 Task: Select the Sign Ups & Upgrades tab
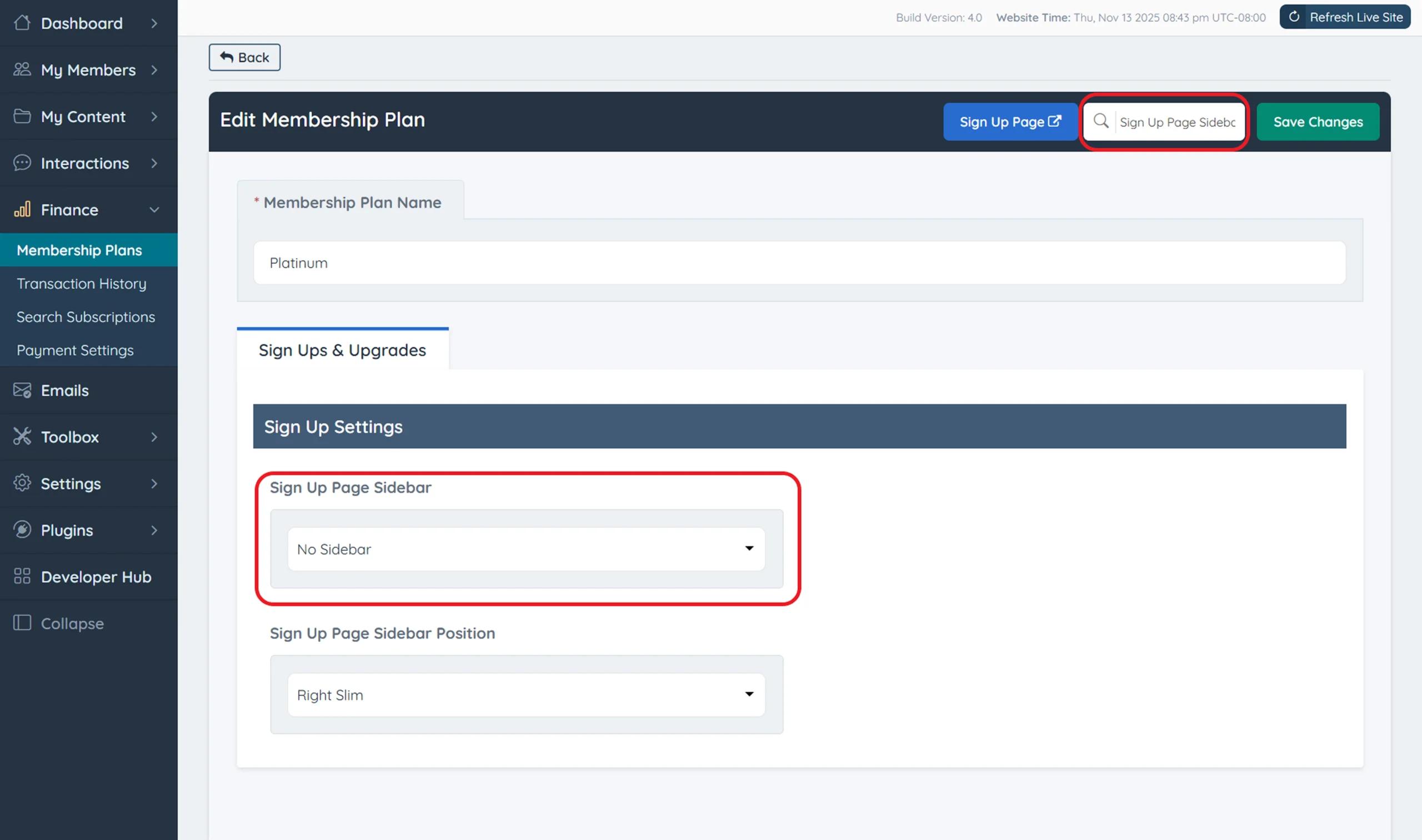[342, 350]
